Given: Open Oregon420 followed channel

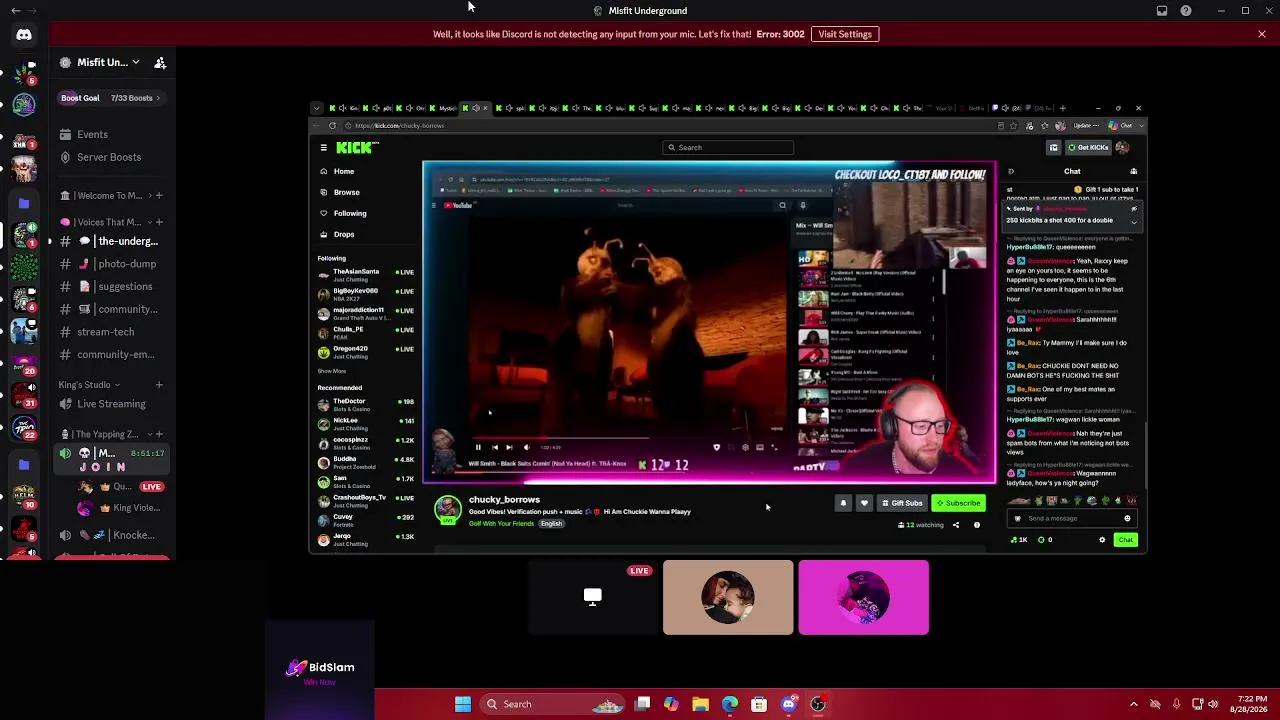Looking at the screenshot, I should (365, 352).
